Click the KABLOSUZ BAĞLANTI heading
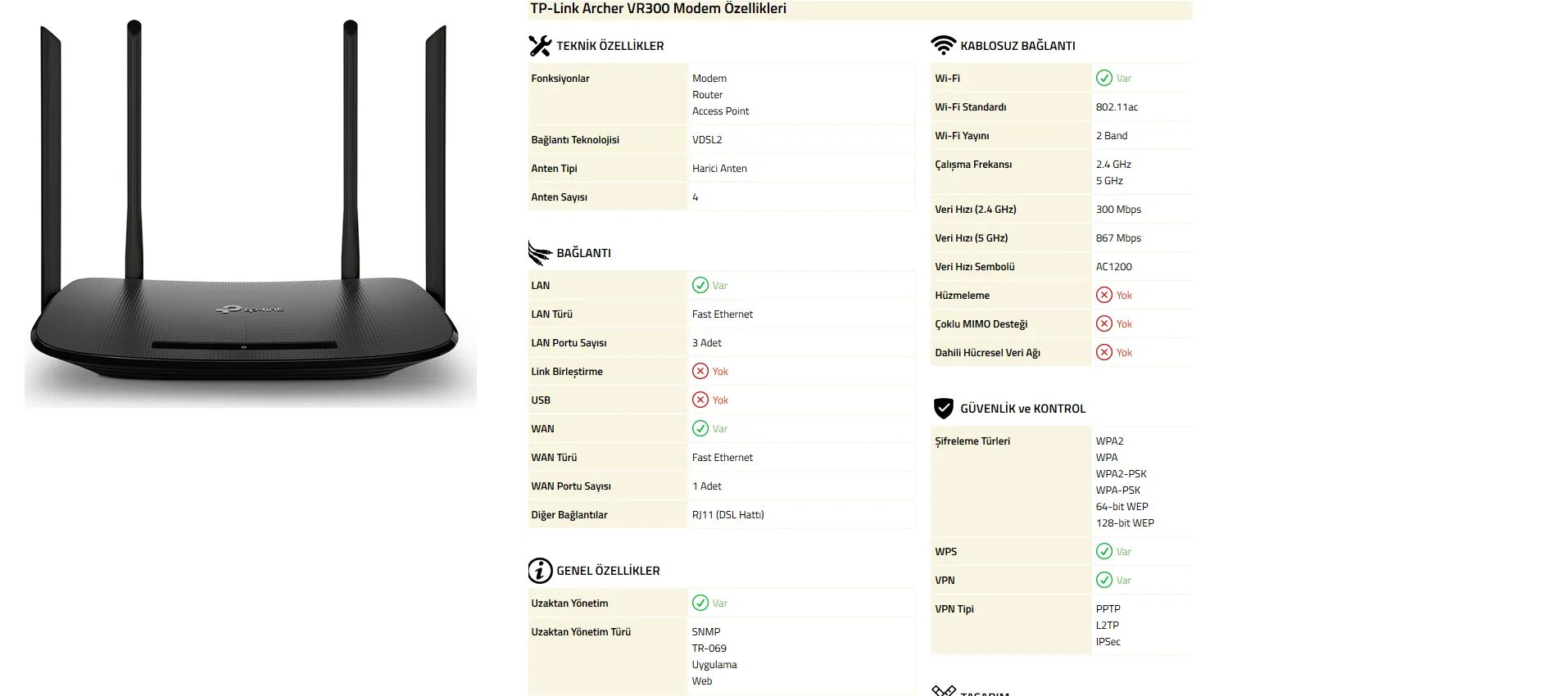This screenshot has width=1568, height=696. pos(1017,46)
